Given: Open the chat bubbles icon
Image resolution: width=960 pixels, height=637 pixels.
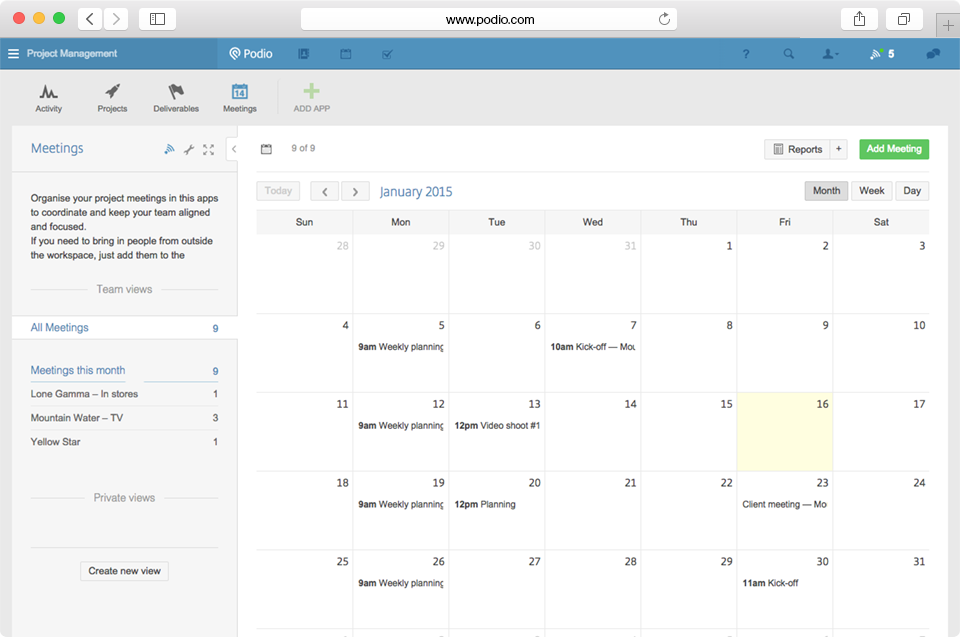Looking at the screenshot, I should point(934,54).
